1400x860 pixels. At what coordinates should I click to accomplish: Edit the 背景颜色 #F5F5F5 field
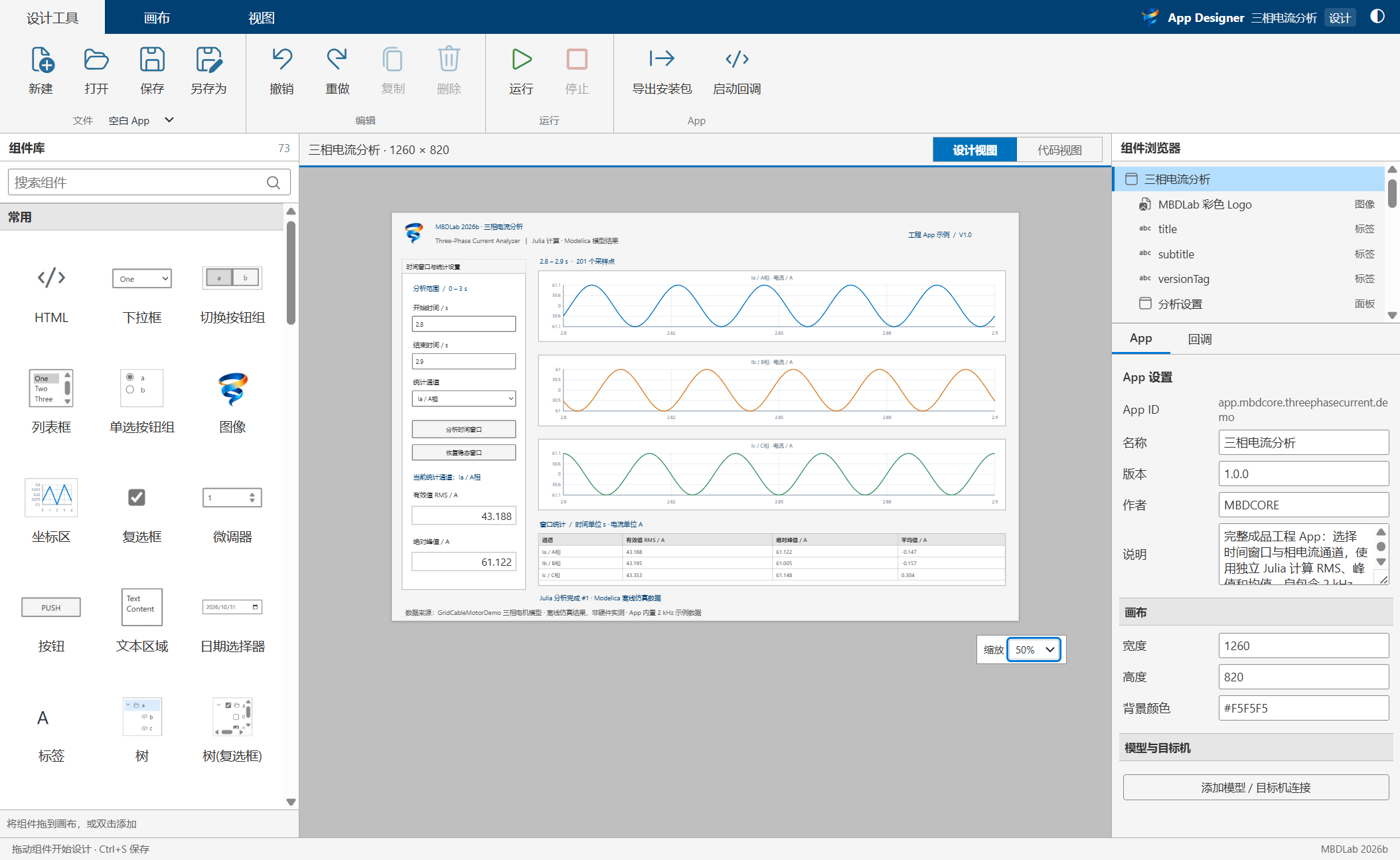point(1303,708)
